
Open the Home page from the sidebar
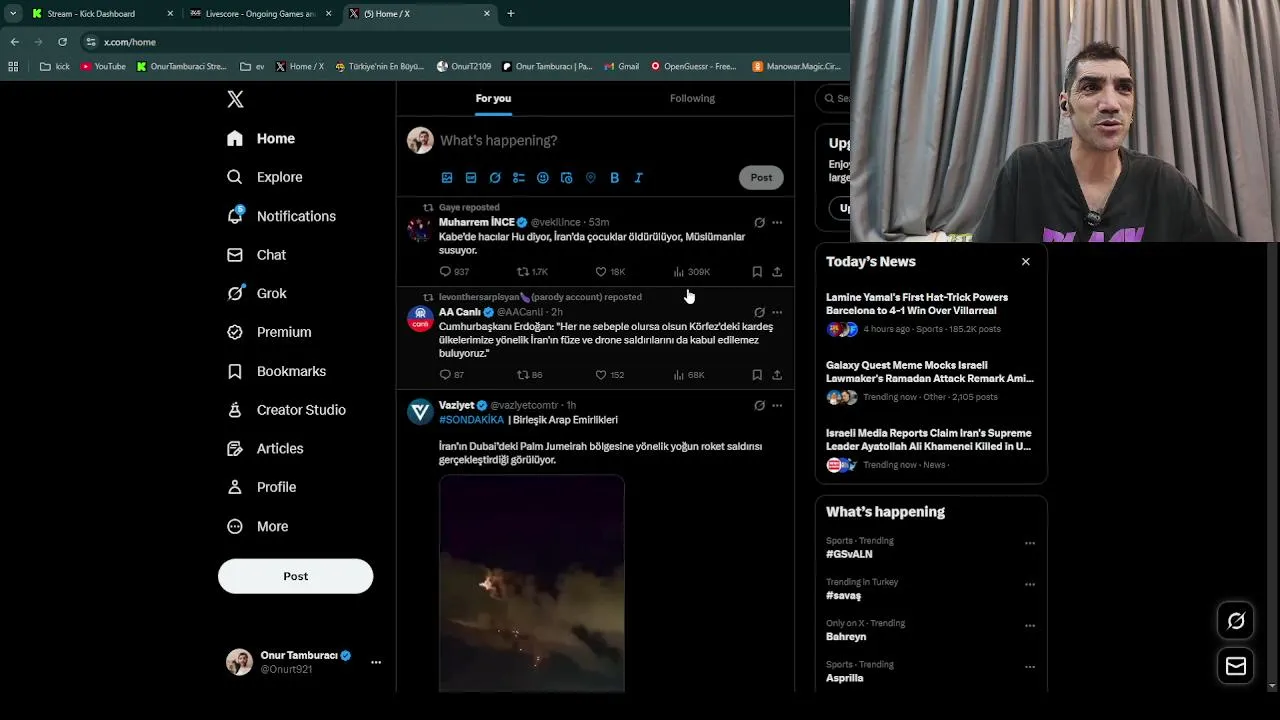point(261,138)
